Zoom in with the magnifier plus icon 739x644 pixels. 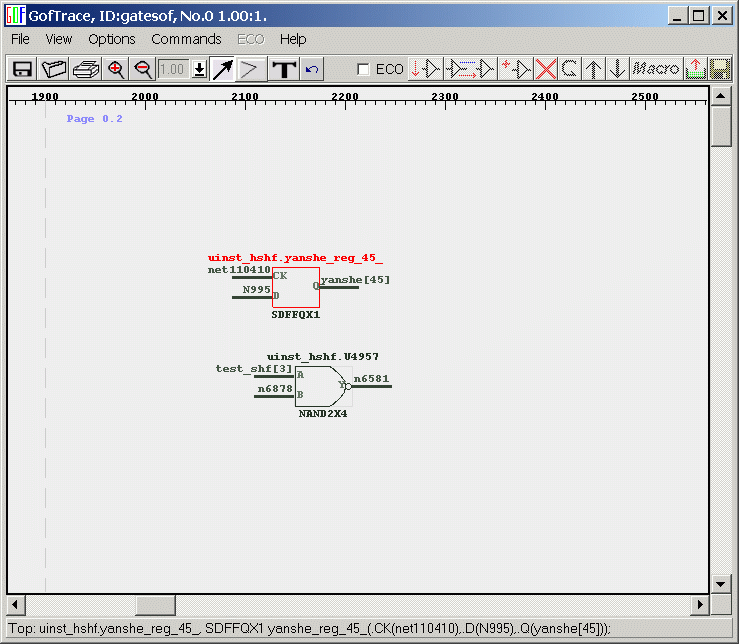click(x=116, y=69)
